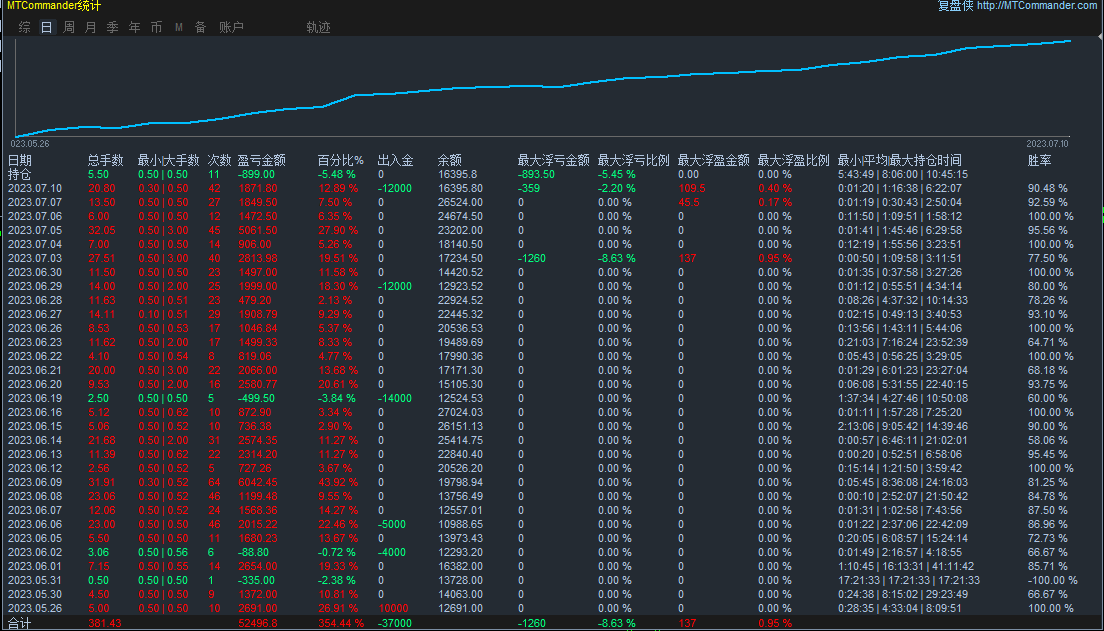
Task: Click the 余额 column header
Action: [x=450, y=161]
